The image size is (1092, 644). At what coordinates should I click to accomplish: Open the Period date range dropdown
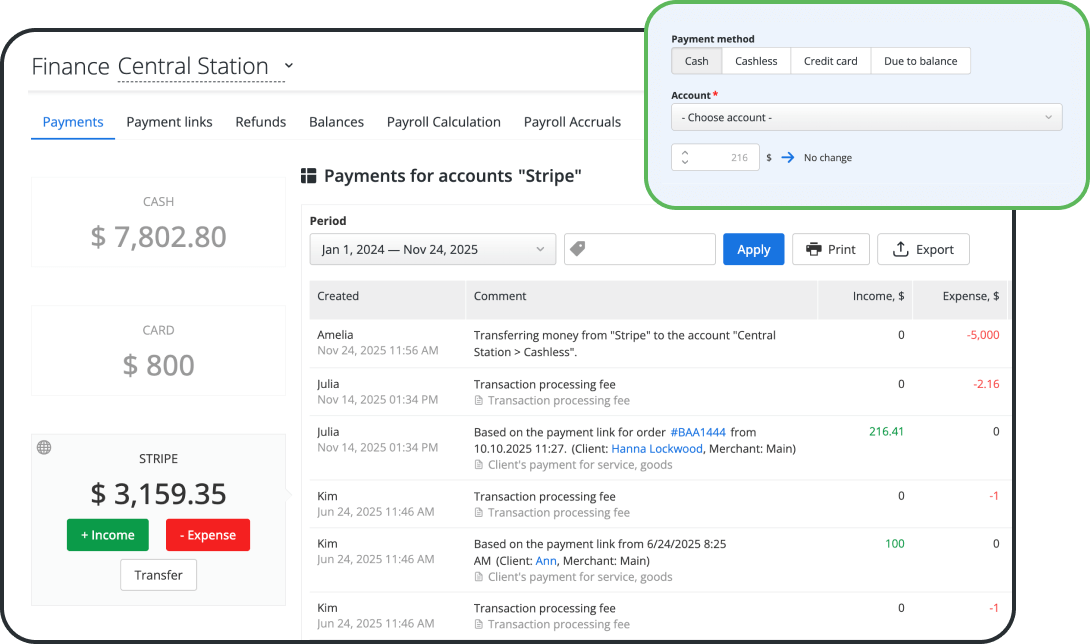point(432,250)
